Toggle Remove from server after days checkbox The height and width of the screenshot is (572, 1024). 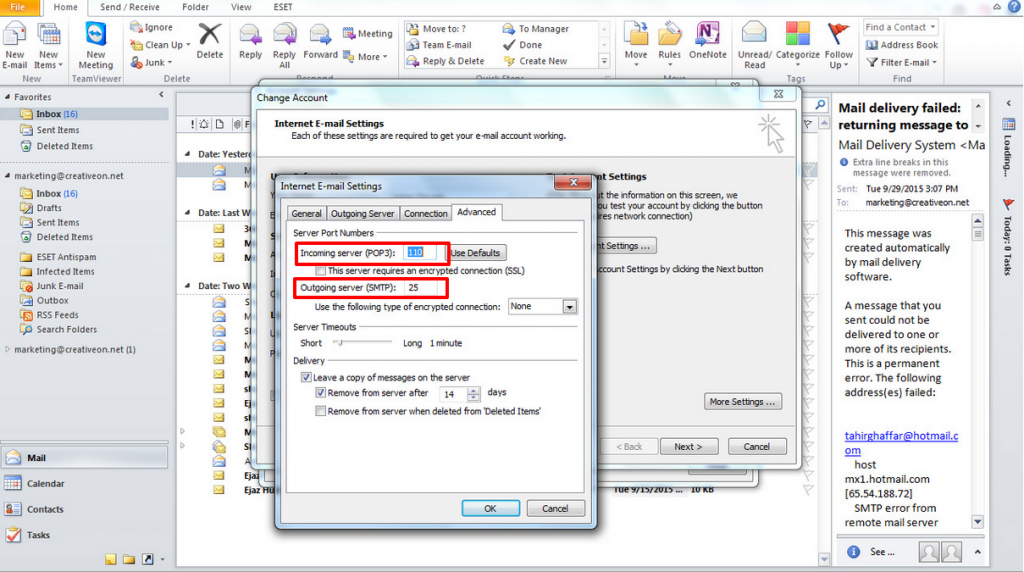320,393
